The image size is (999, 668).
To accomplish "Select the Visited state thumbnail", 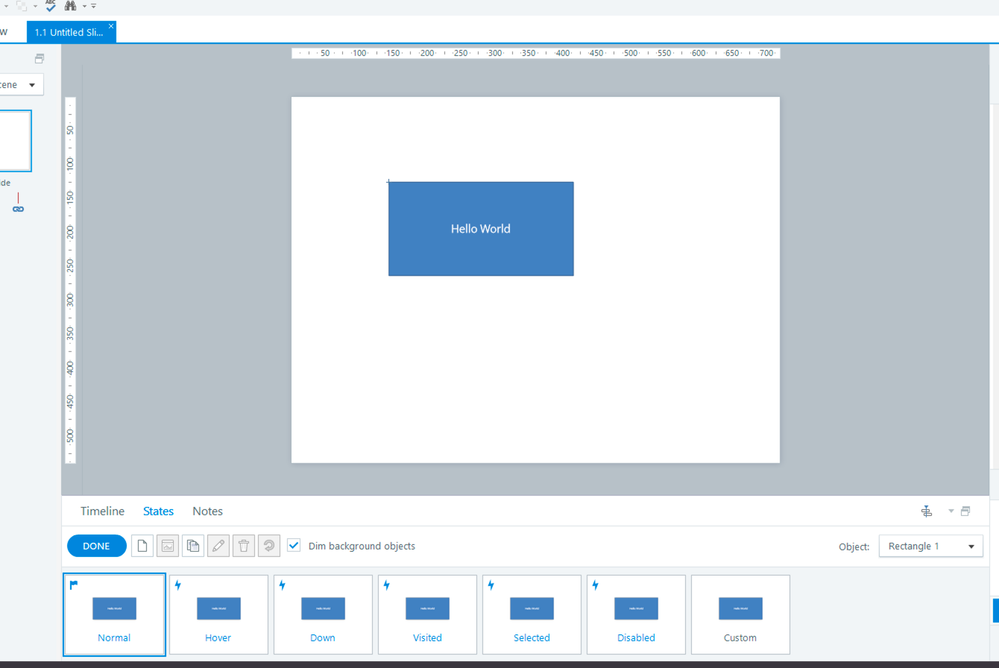I will (428, 614).
